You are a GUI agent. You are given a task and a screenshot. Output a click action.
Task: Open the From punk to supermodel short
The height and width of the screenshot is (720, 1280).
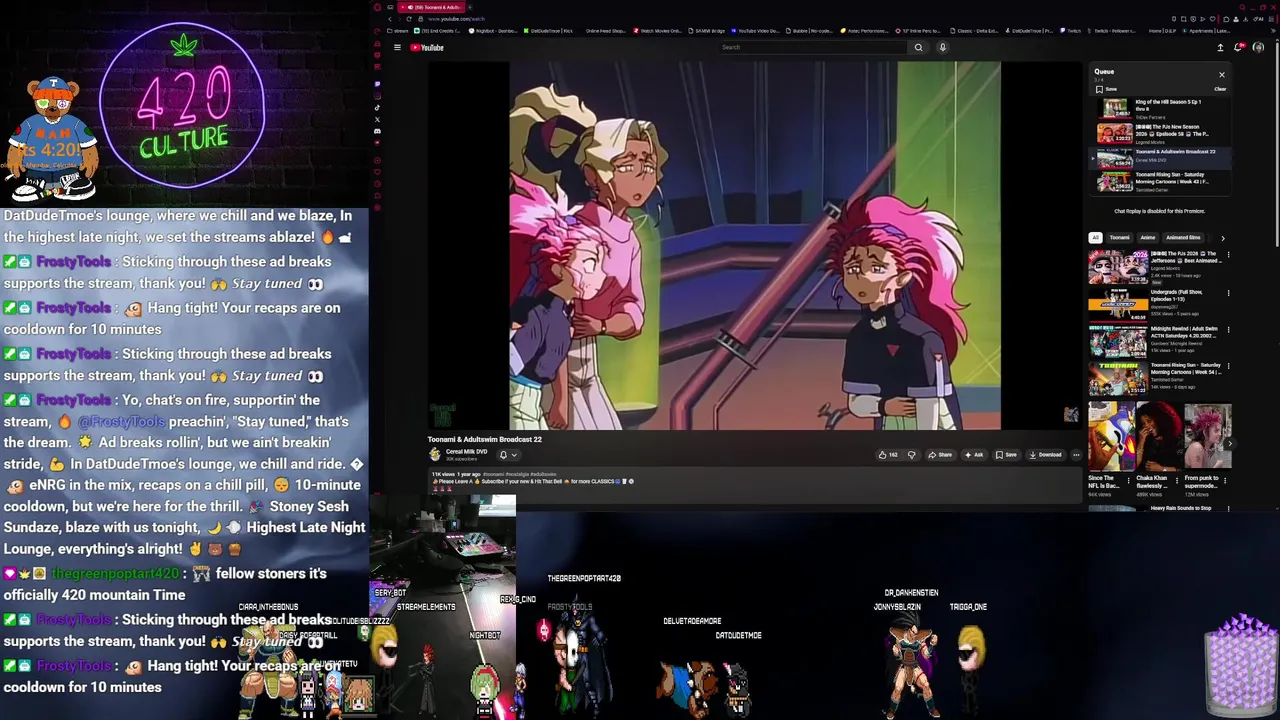1208,437
